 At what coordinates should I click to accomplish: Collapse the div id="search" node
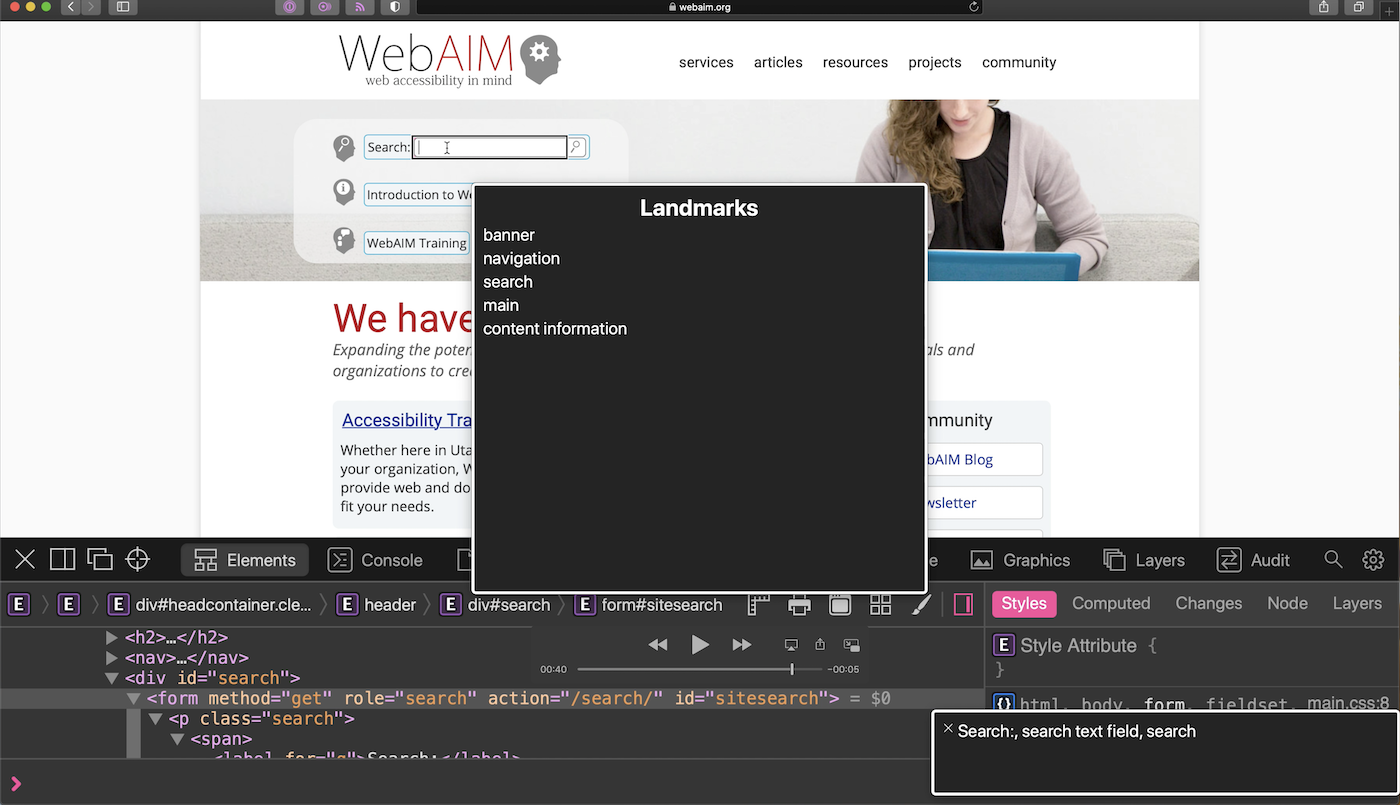[112, 678]
